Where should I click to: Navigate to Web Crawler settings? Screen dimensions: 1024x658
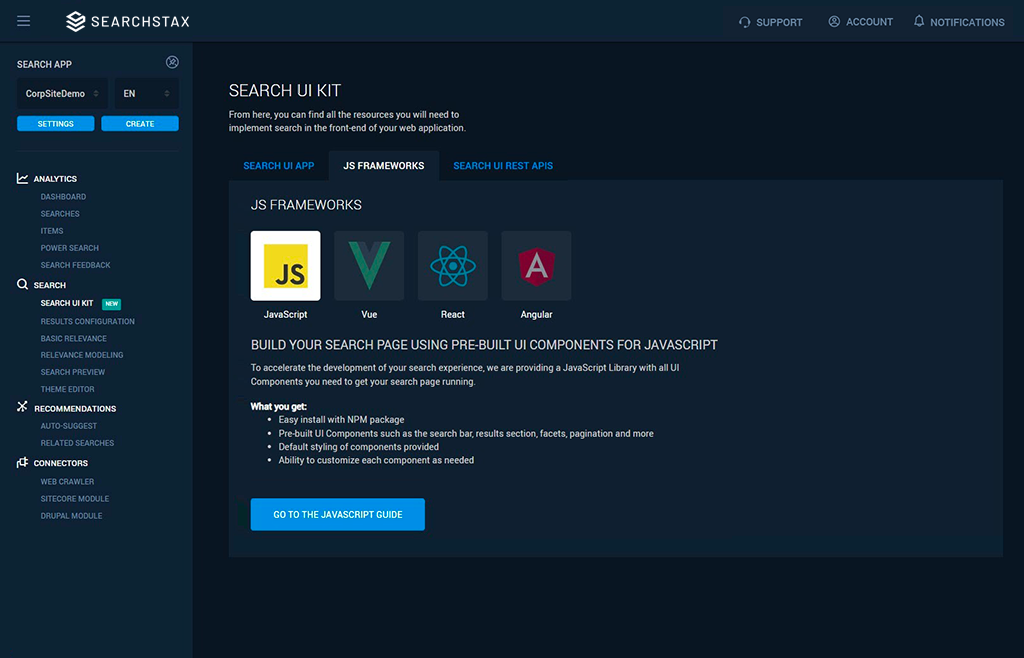pyautogui.click(x=67, y=481)
